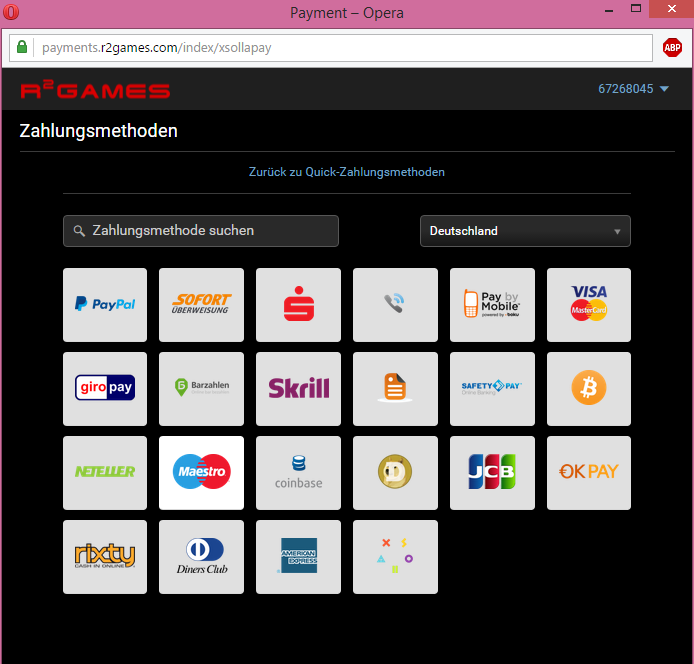Pick Skrill as payment method
The width and height of the screenshot is (694, 664).
tap(298, 389)
